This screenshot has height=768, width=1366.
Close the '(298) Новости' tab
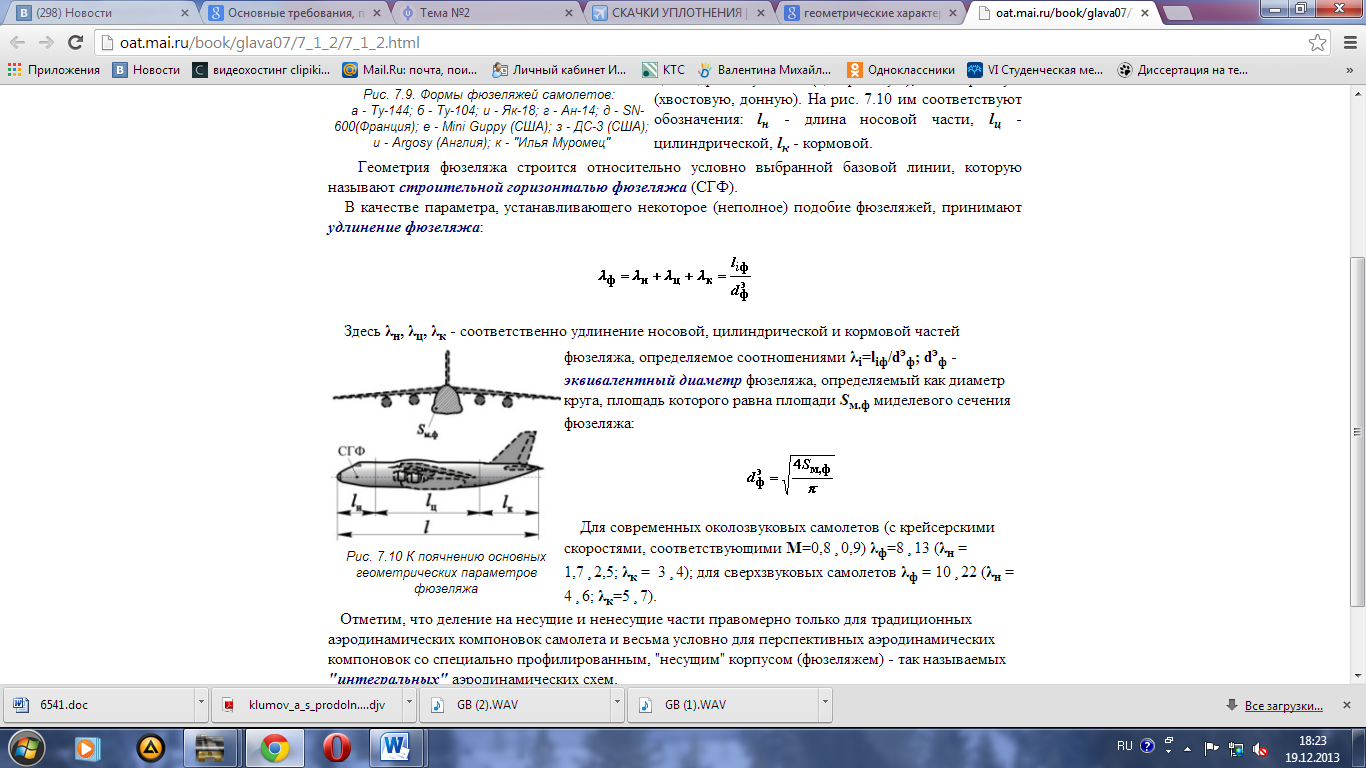(184, 14)
